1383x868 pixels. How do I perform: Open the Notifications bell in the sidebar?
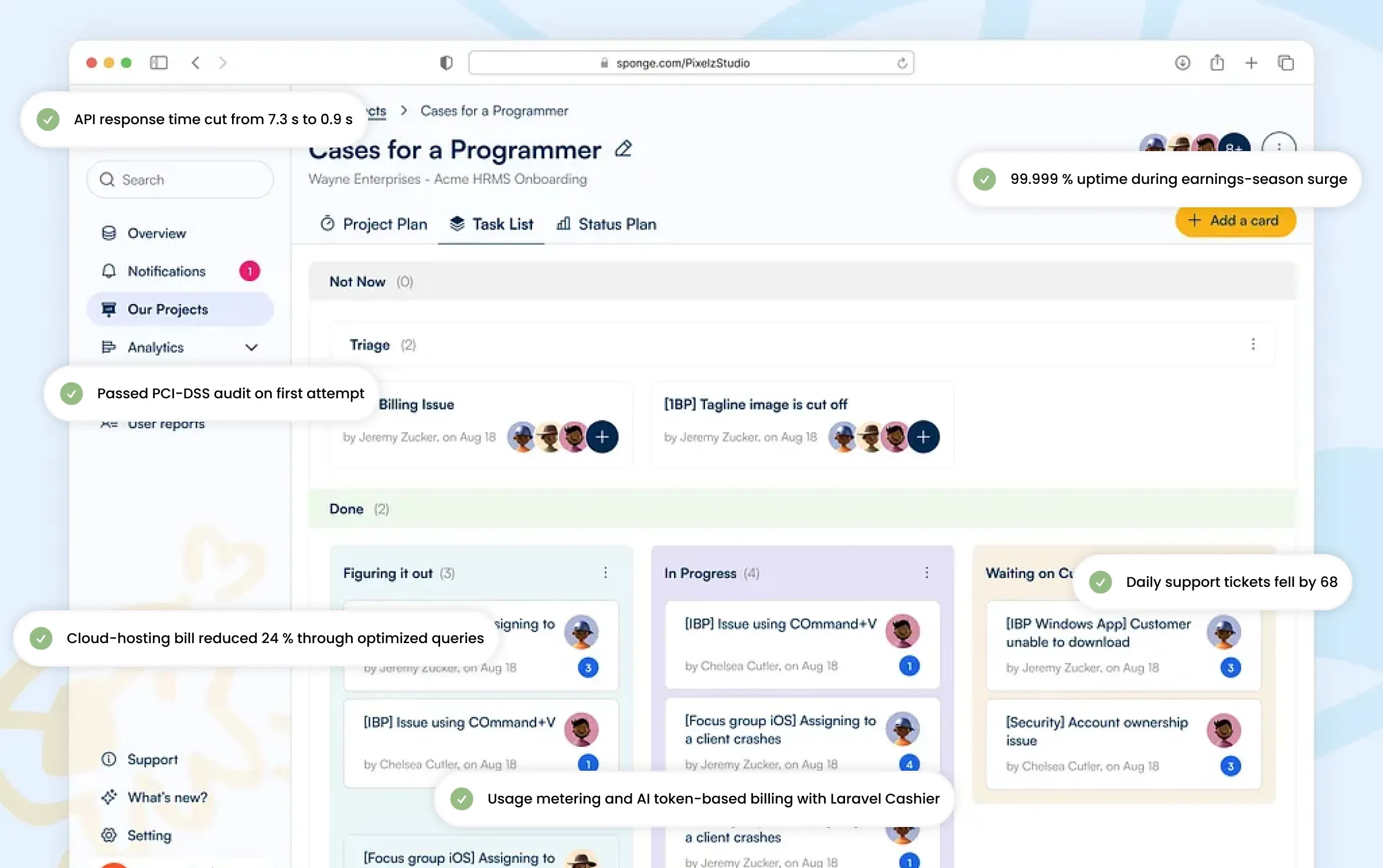[109, 271]
